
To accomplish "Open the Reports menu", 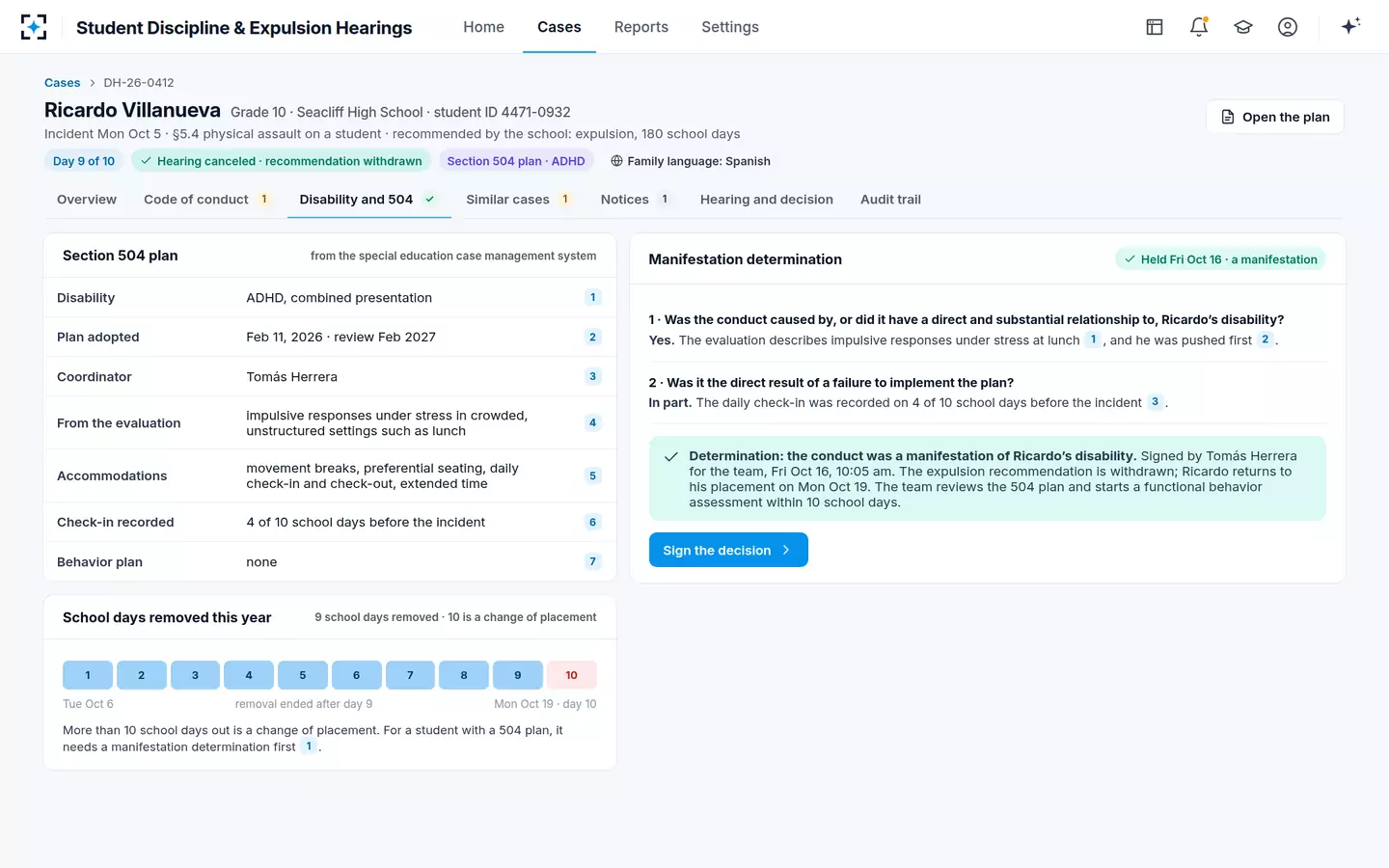I will point(640,27).
